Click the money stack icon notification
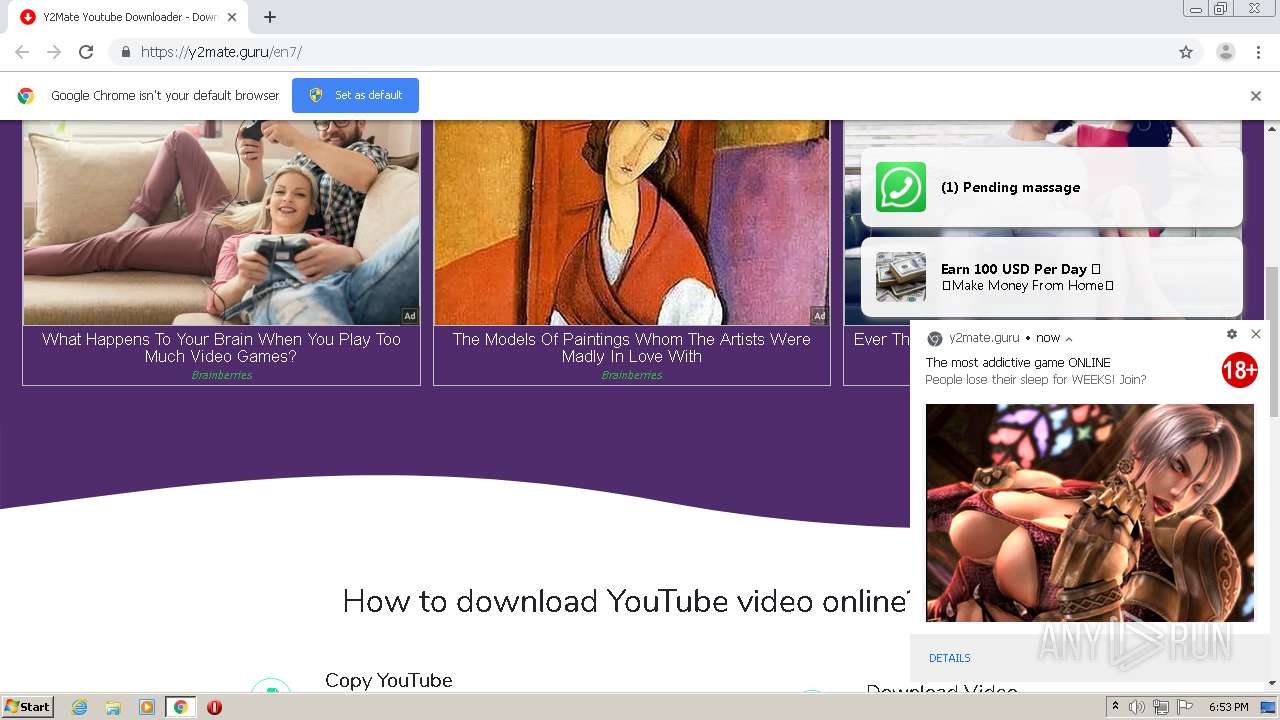 901,277
